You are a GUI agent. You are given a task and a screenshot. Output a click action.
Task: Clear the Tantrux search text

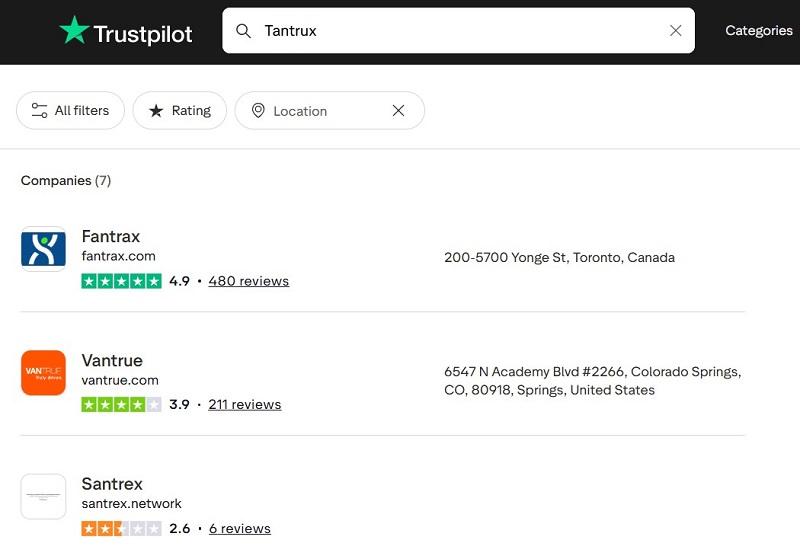pos(675,31)
